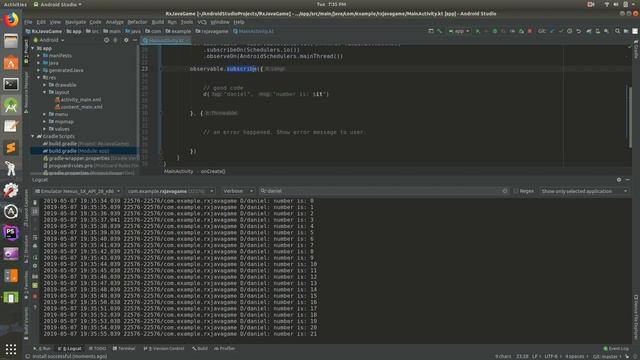The image size is (640, 360).
Task: Collapse the Gradle Scripts node
Action: [33, 136]
